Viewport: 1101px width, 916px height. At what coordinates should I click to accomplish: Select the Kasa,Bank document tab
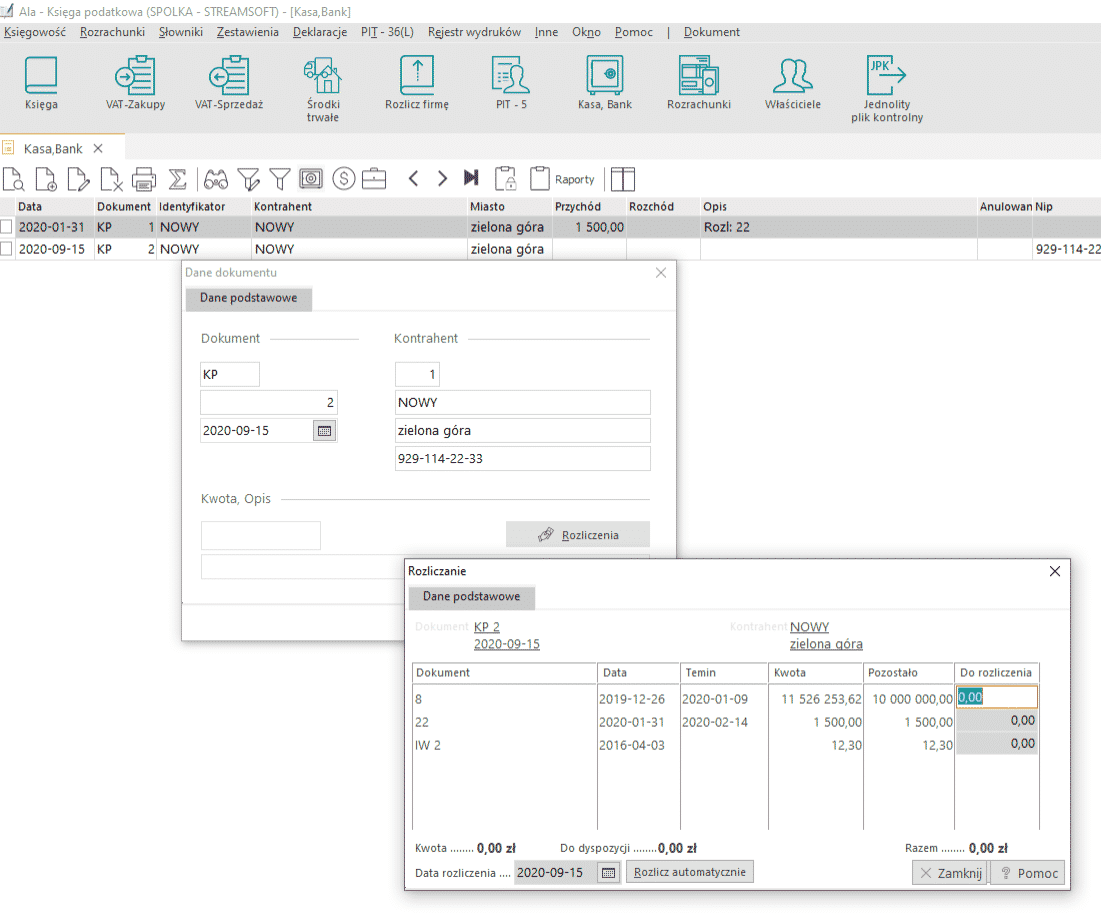tap(53, 149)
